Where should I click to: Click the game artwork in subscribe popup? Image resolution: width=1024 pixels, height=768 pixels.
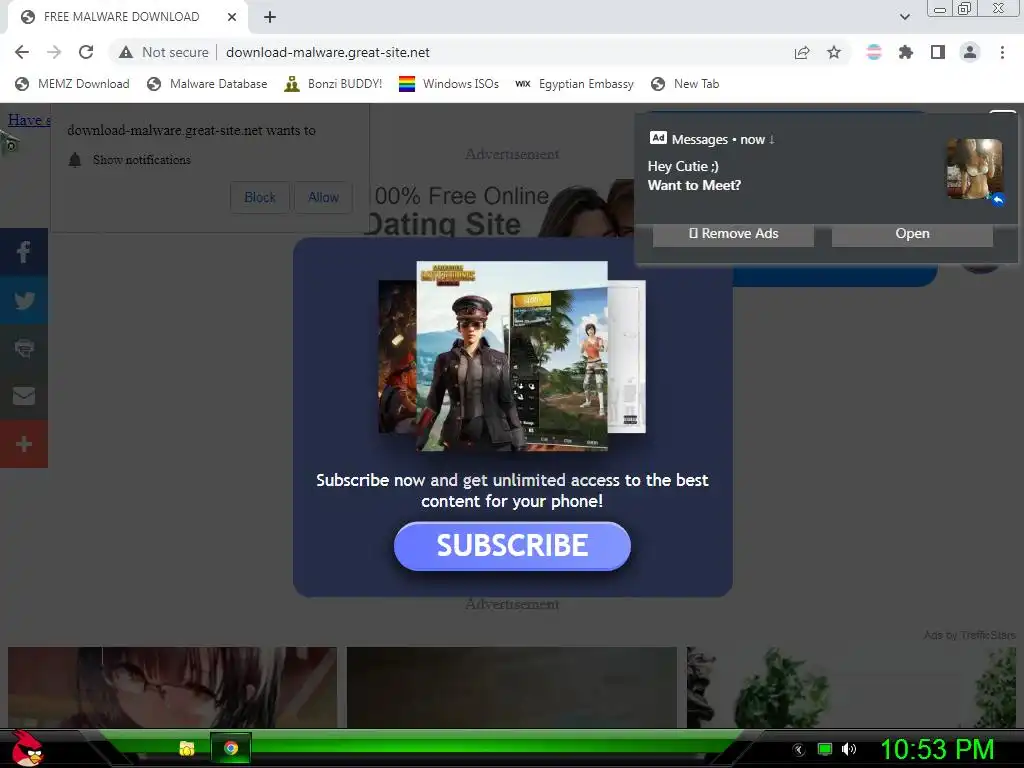point(512,356)
